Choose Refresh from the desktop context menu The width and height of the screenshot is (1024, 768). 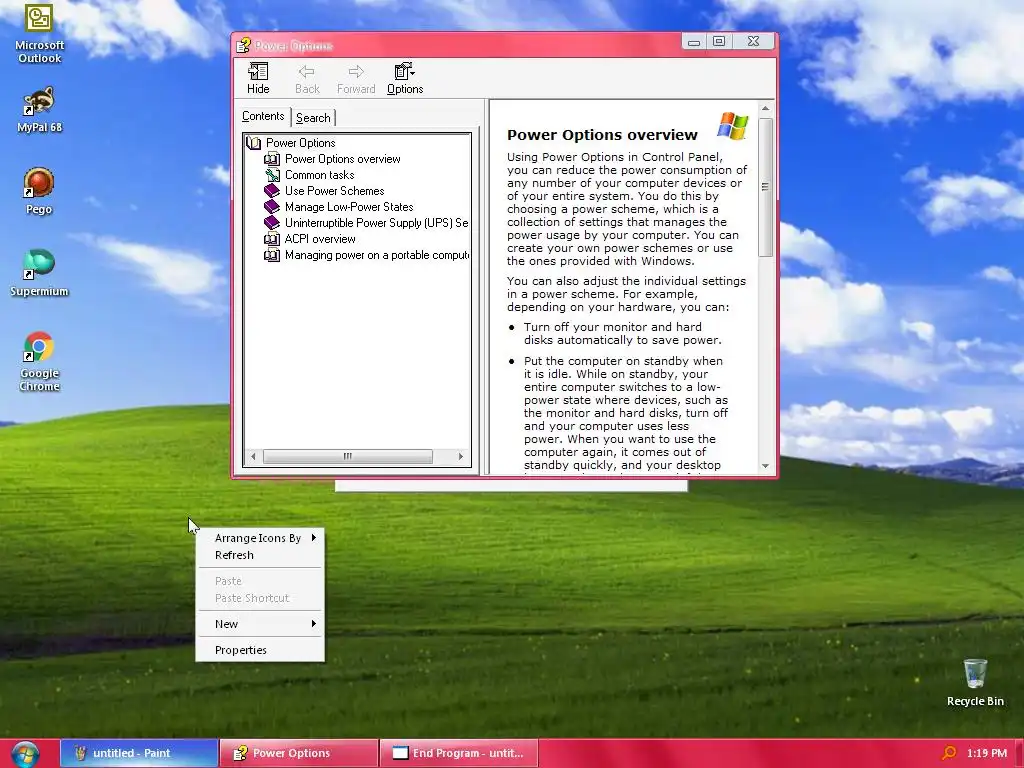[260, 555]
